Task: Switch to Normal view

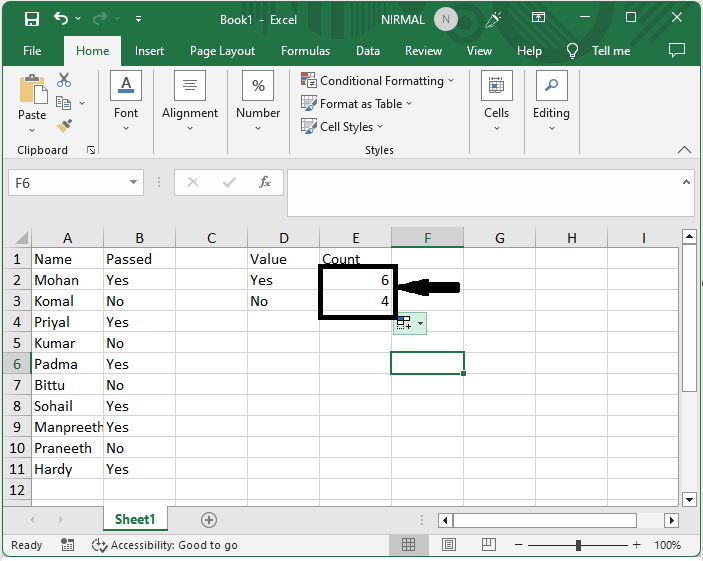Action: pyautogui.click(x=408, y=545)
